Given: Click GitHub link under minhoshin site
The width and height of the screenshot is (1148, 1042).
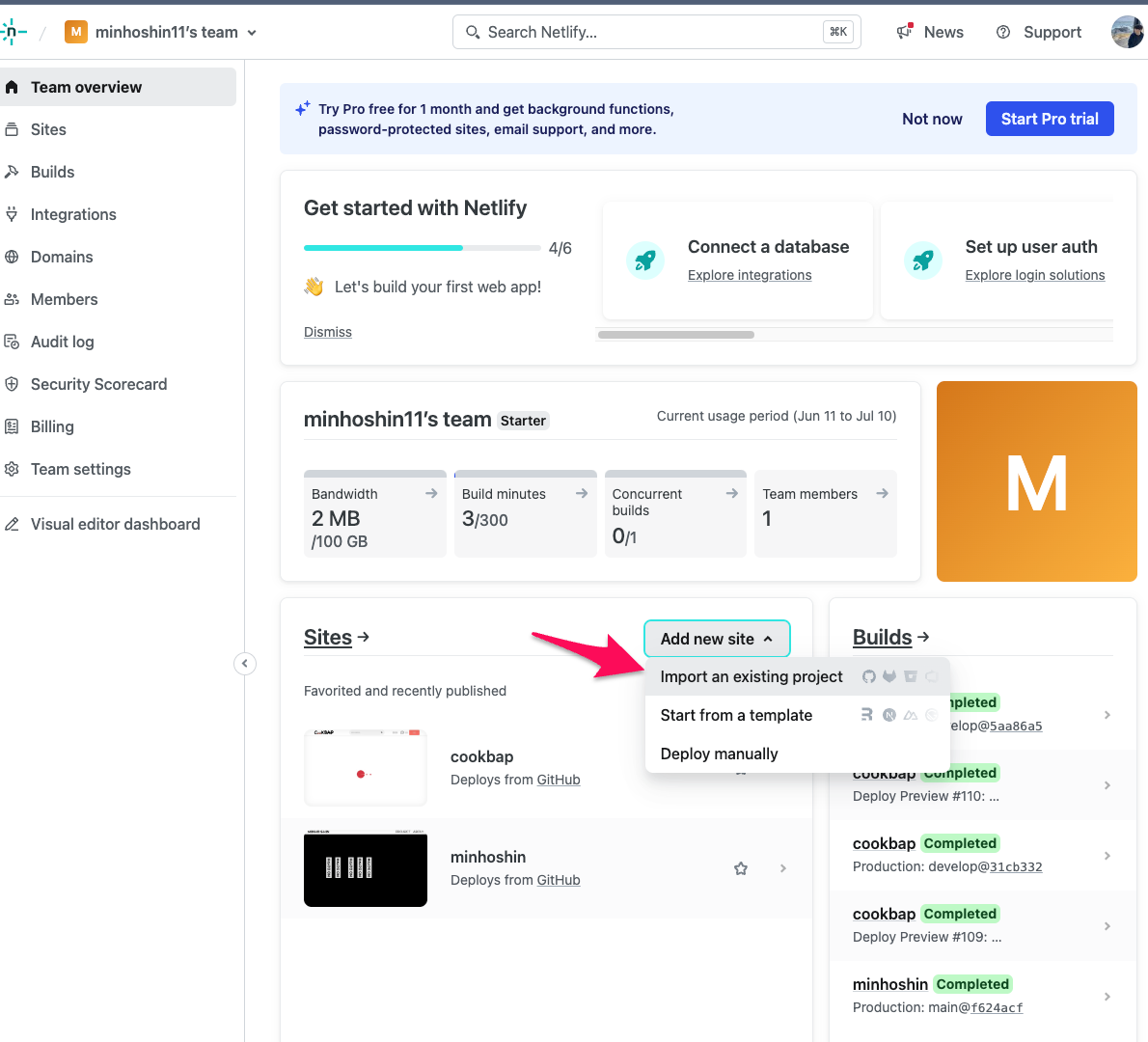Looking at the screenshot, I should (x=558, y=880).
